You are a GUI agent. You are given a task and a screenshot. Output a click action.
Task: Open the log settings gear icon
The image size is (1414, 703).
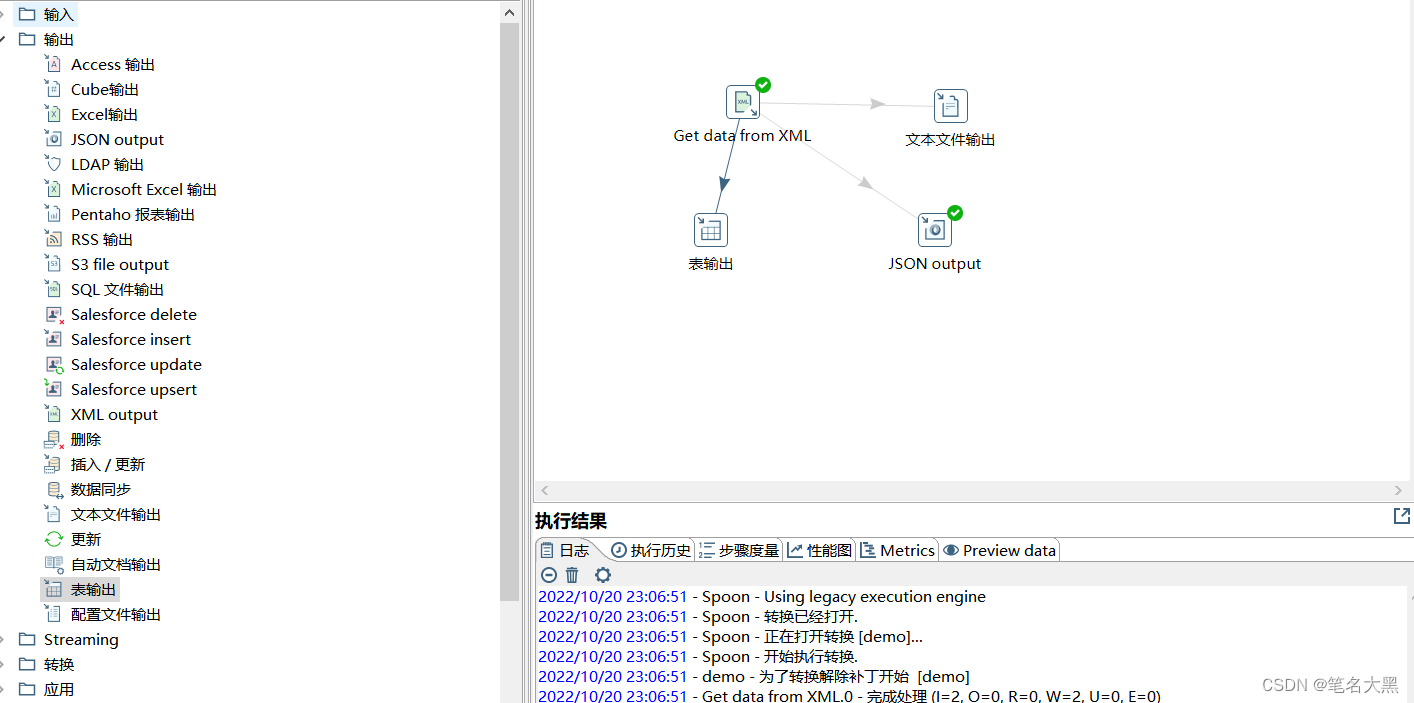tap(602, 575)
